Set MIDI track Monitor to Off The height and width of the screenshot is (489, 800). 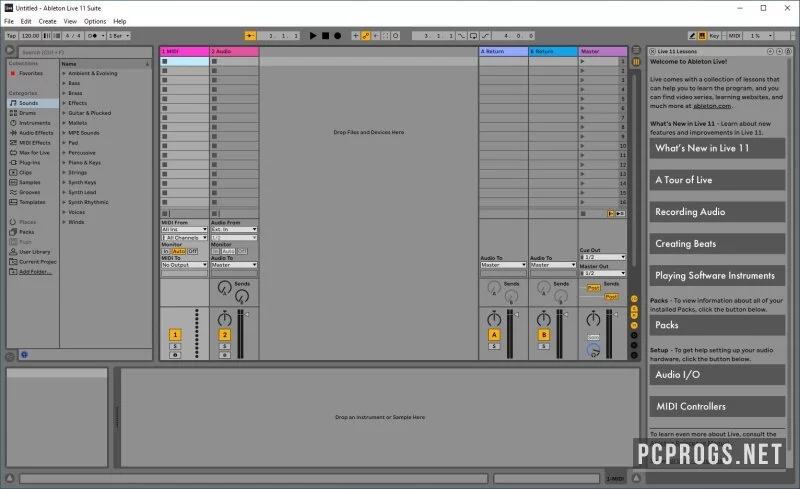[192, 252]
